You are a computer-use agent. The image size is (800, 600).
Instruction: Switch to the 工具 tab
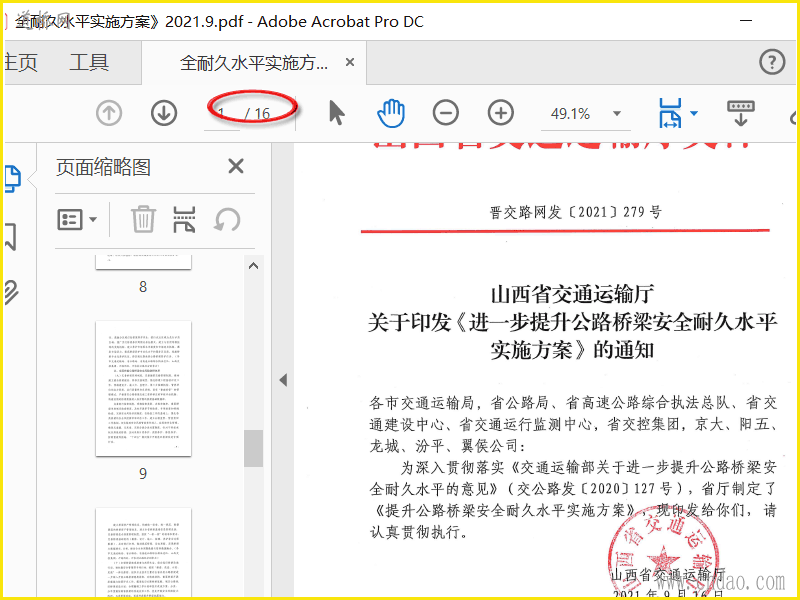(89, 62)
